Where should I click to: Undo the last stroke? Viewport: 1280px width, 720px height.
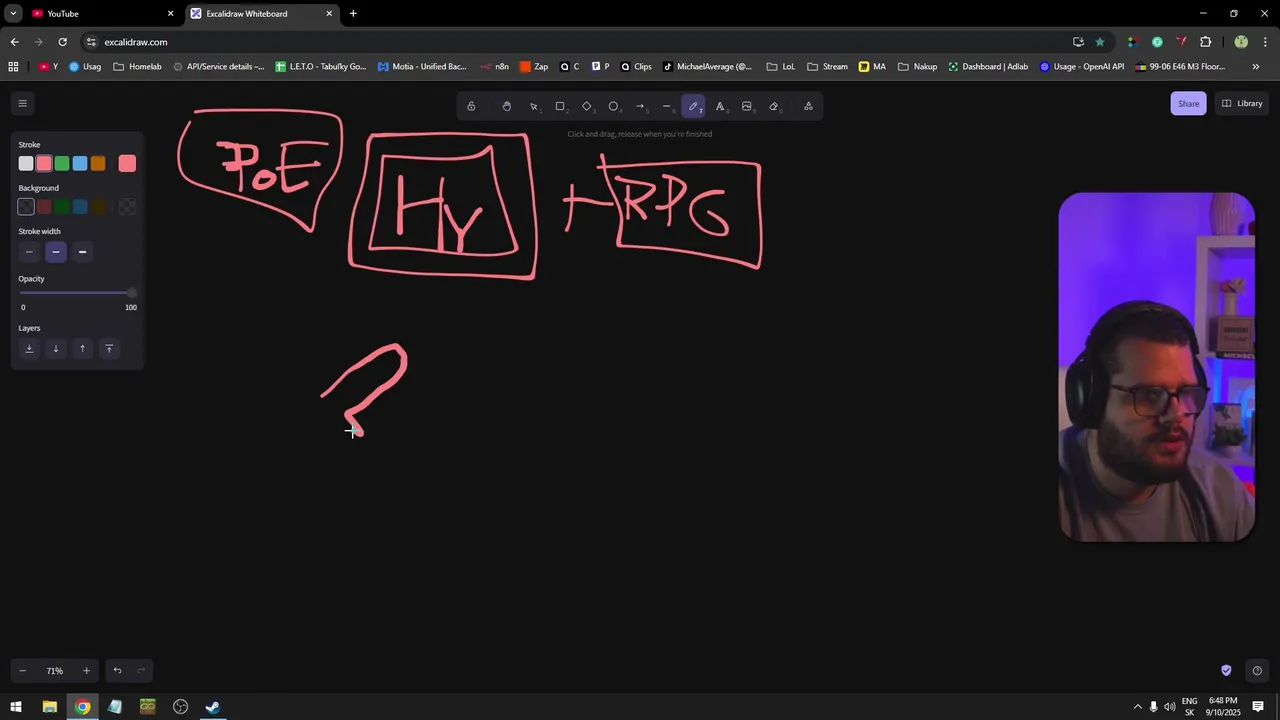(117, 671)
